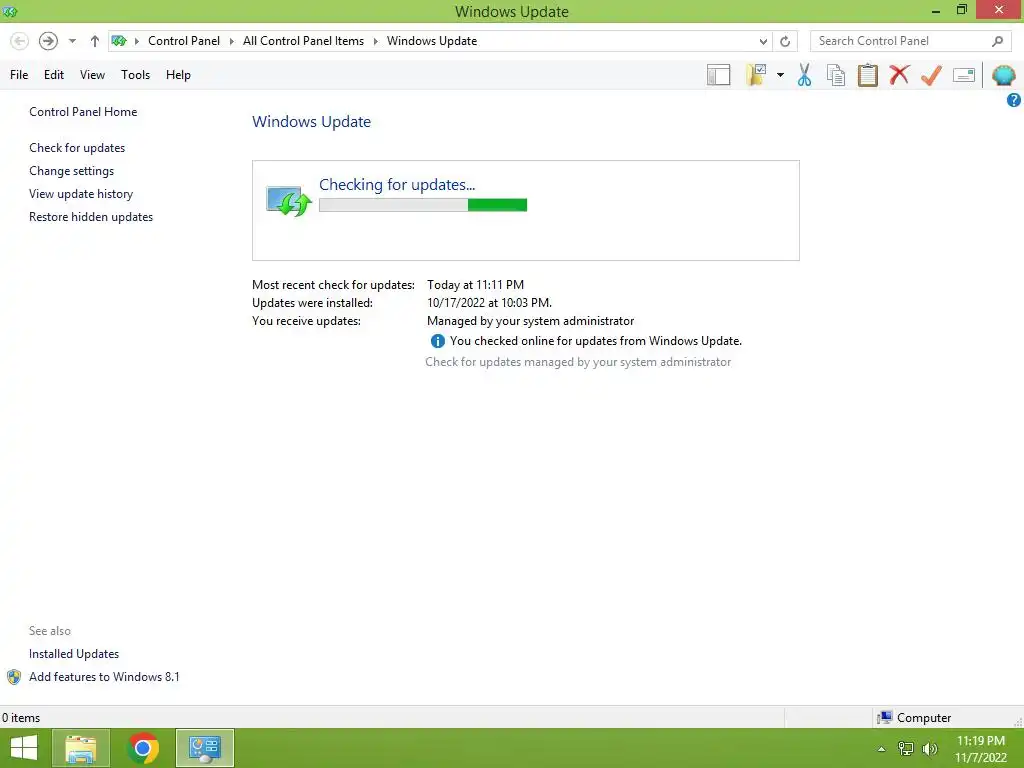Open the File menu

(x=19, y=75)
